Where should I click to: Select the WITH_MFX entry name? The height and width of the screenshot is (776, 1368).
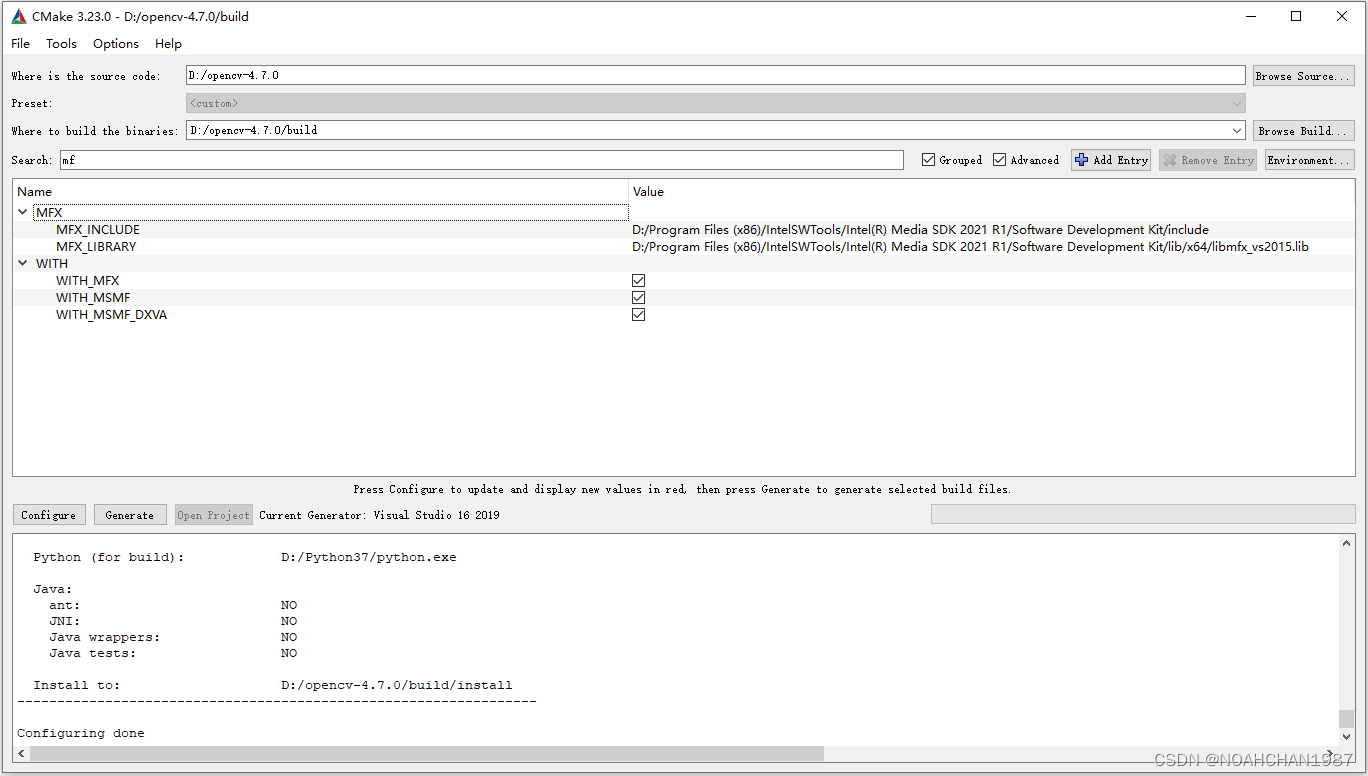(87, 281)
